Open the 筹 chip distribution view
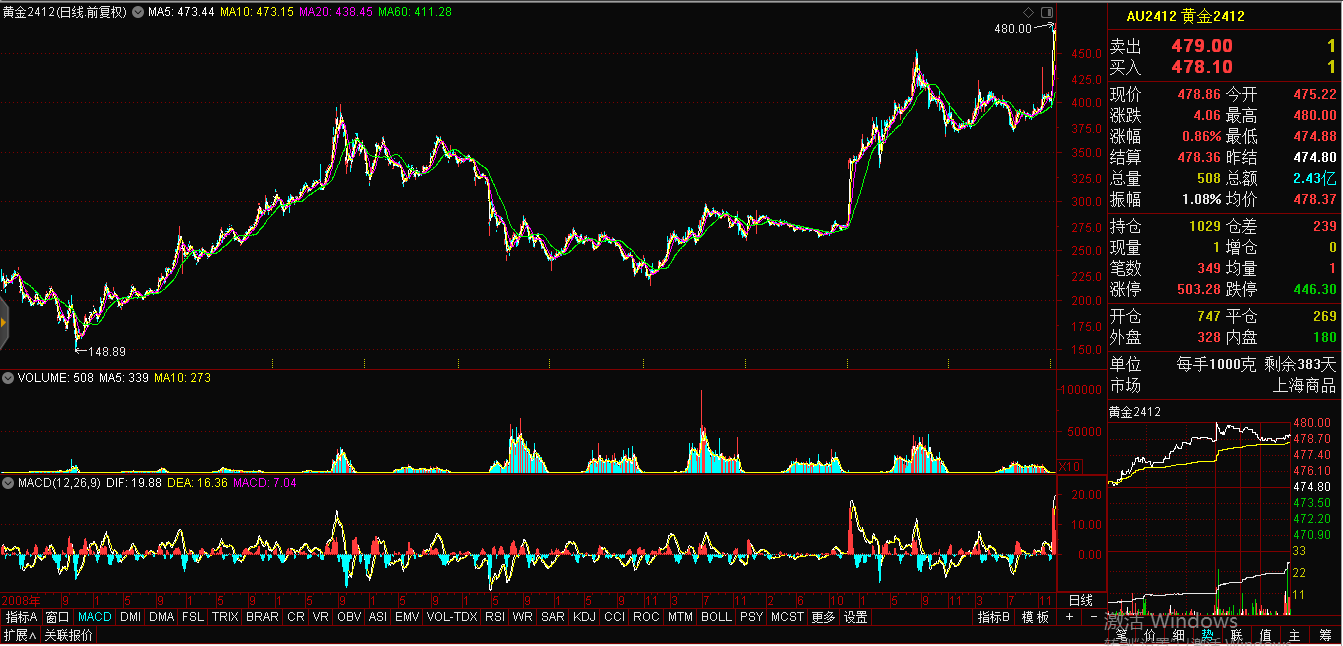The height and width of the screenshot is (646, 1343). [1323, 635]
